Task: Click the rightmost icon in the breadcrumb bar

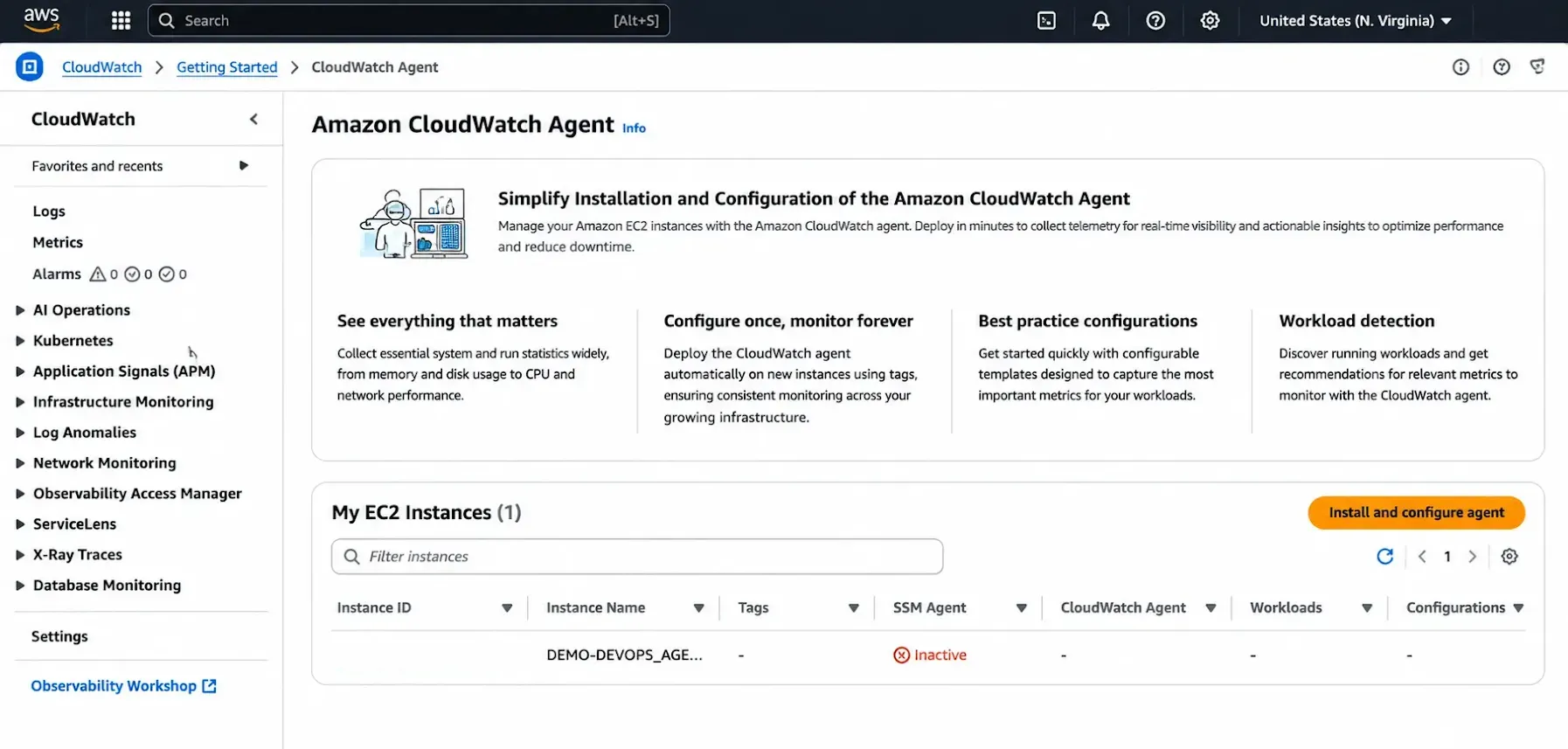Action: (x=1537, y=66)
